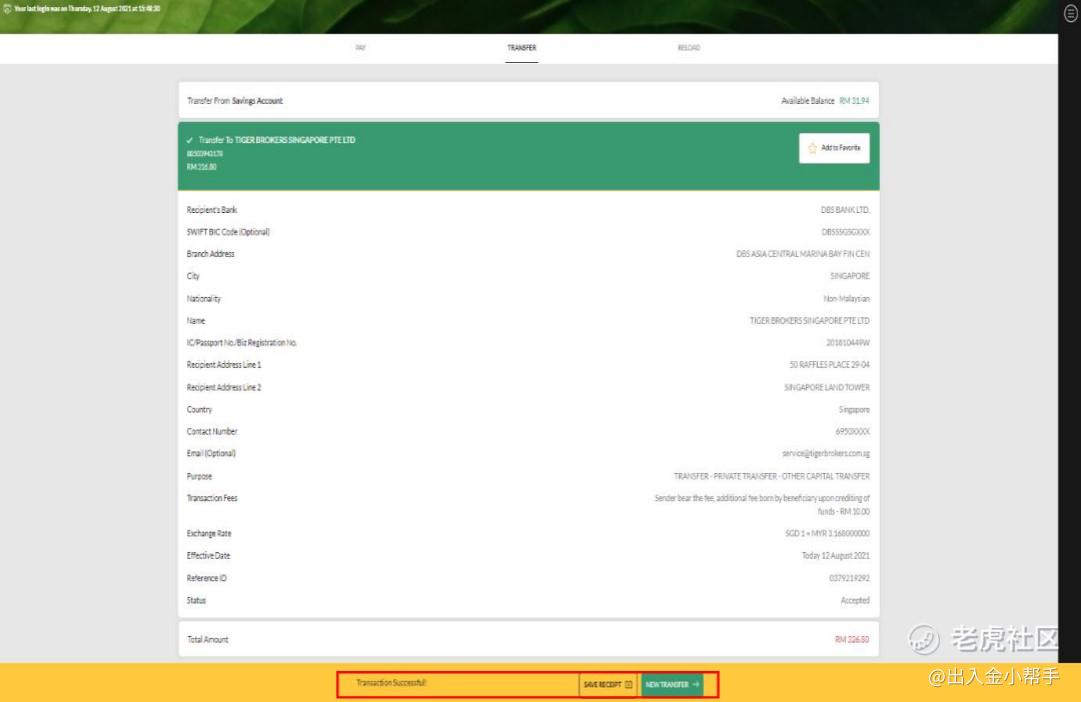Screen dimensions: 1081x702
Task: Click the Name value TIGER BROKERS SINGAPORE PTE LTD
Action: click(810, 321)
